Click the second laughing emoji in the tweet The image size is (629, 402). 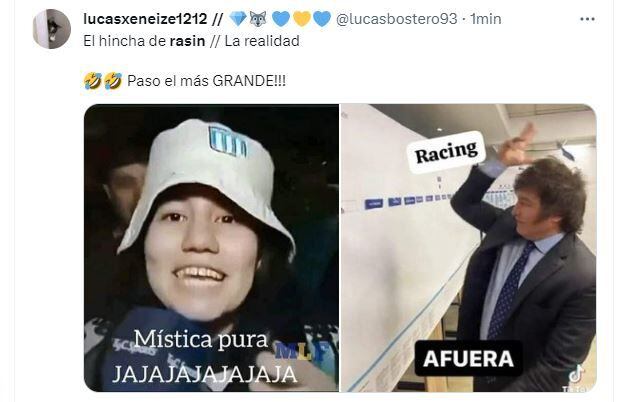pyautogui.click(x=113, y=81)
